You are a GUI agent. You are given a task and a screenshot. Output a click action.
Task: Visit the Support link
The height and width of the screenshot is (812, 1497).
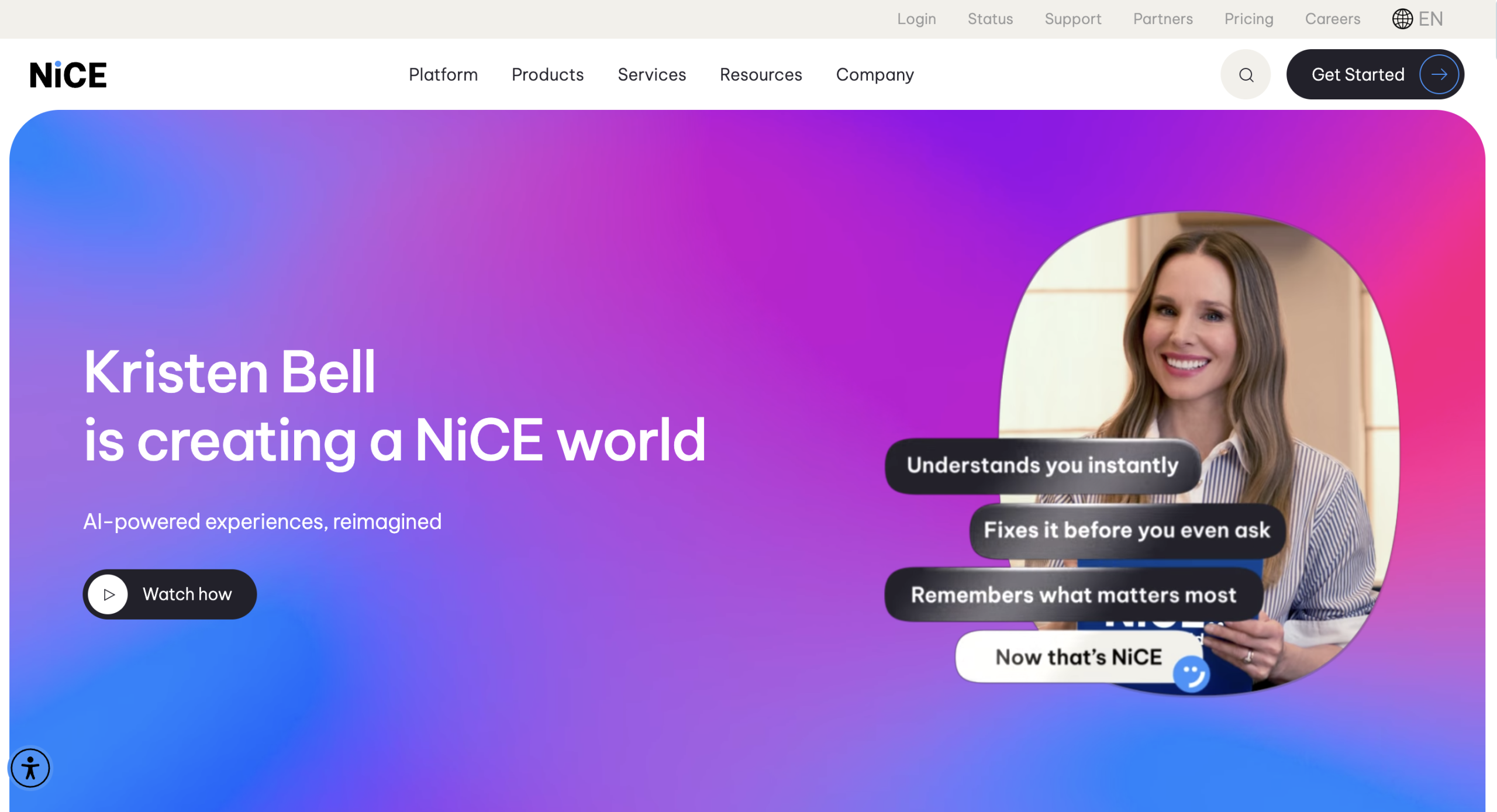click(x=1073, y=19)
